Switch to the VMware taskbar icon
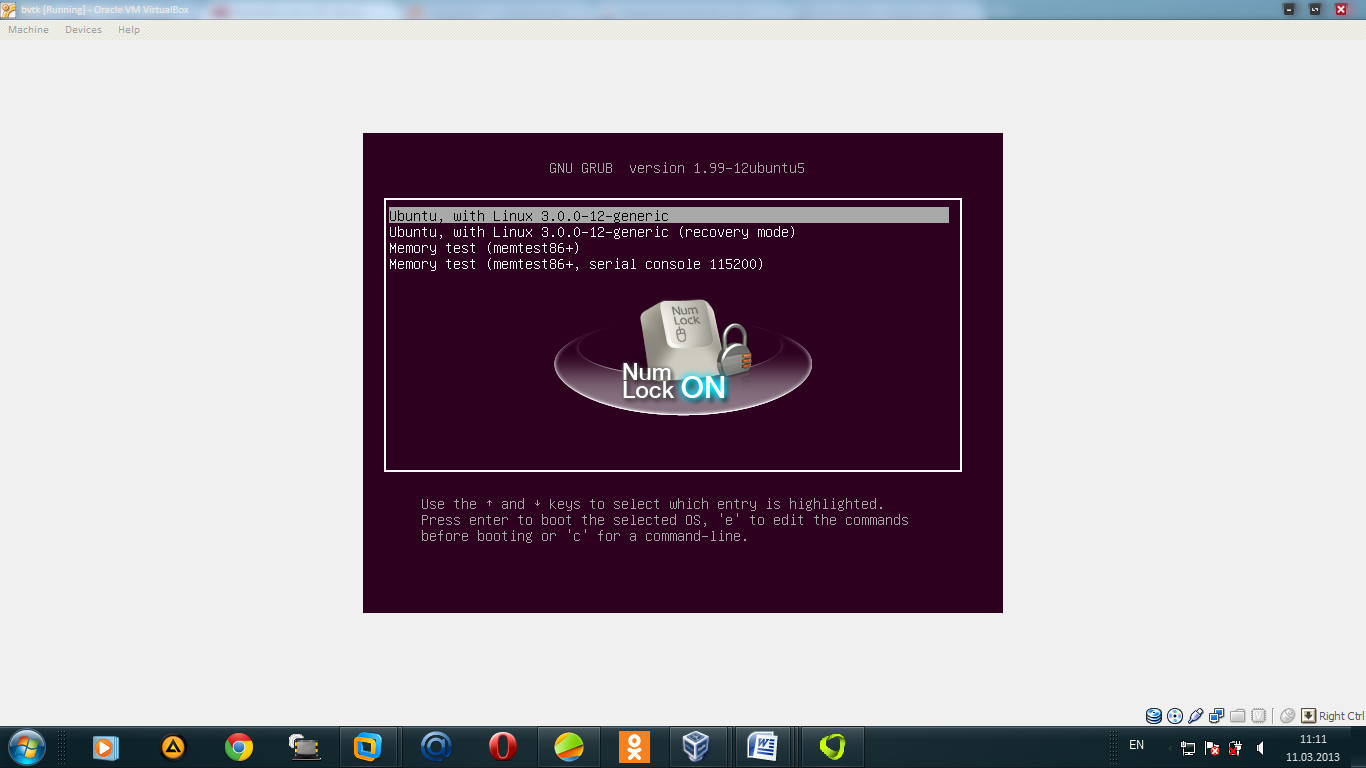 (x=368, y=747)
